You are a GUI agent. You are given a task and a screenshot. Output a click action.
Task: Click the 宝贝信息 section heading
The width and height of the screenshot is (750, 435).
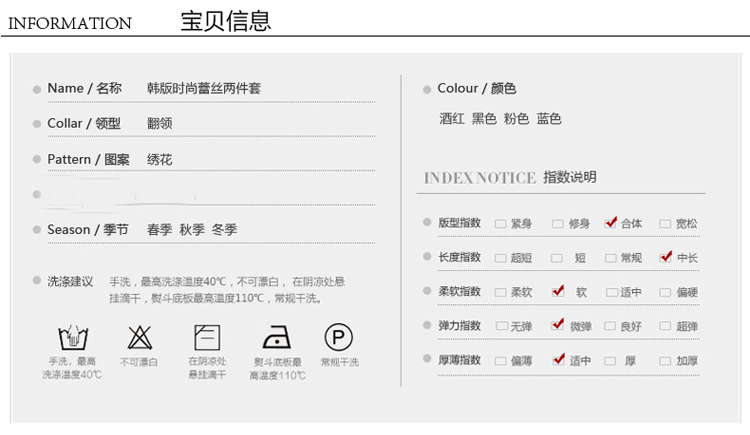tap(225, 21)
